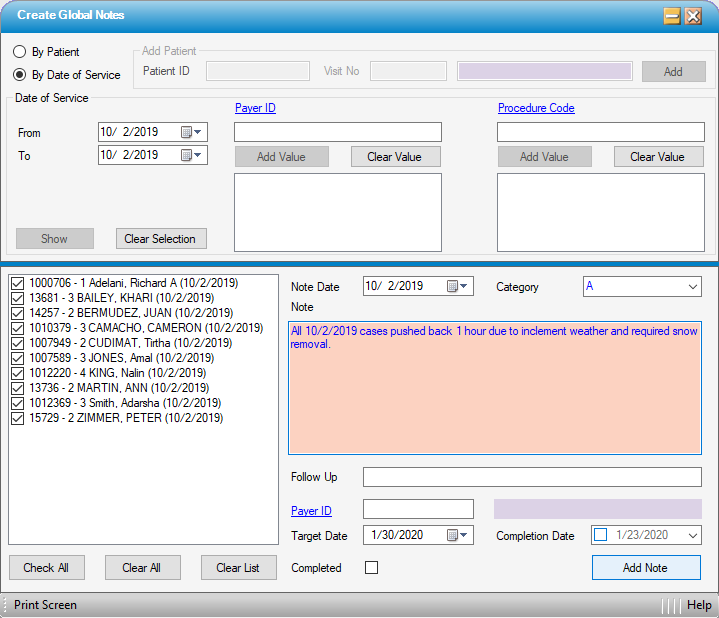Enable the Completion Date checkbox
Viewport: 719px width, 618px height.
click(601, 535)
